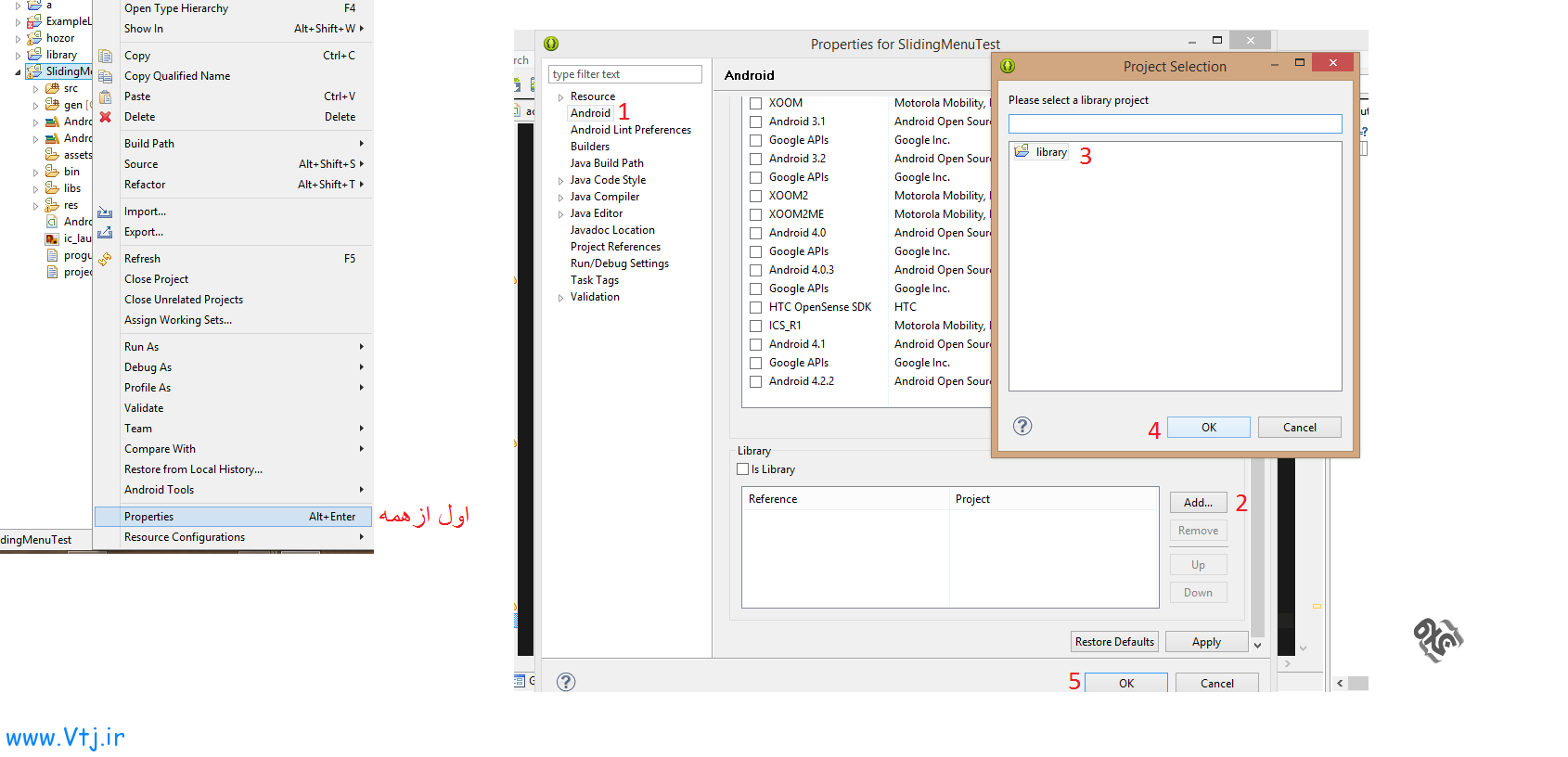Check the Is Library checkbox
1568x757 pixels.
(743, 469)
